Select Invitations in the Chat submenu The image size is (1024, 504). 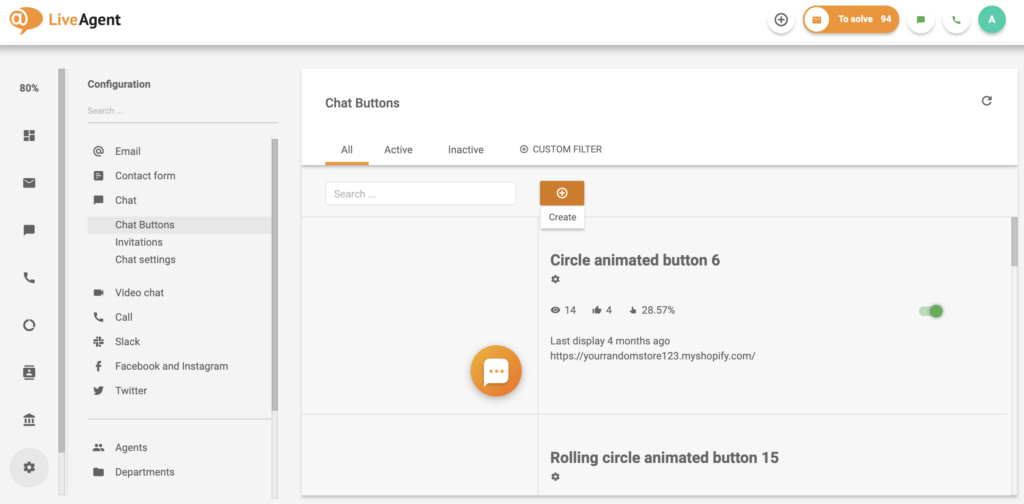139,242
